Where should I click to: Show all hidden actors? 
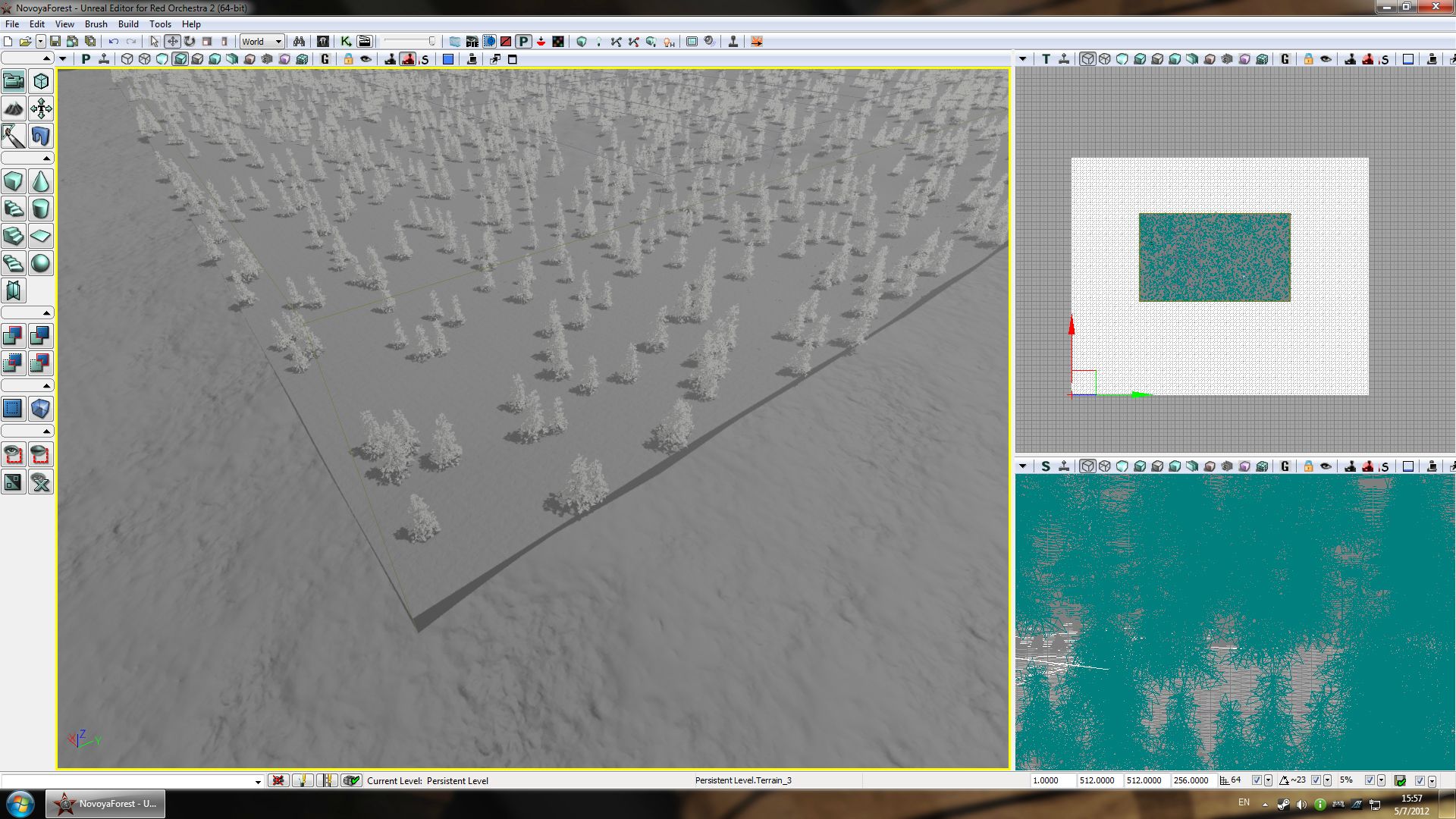point(41,482)
